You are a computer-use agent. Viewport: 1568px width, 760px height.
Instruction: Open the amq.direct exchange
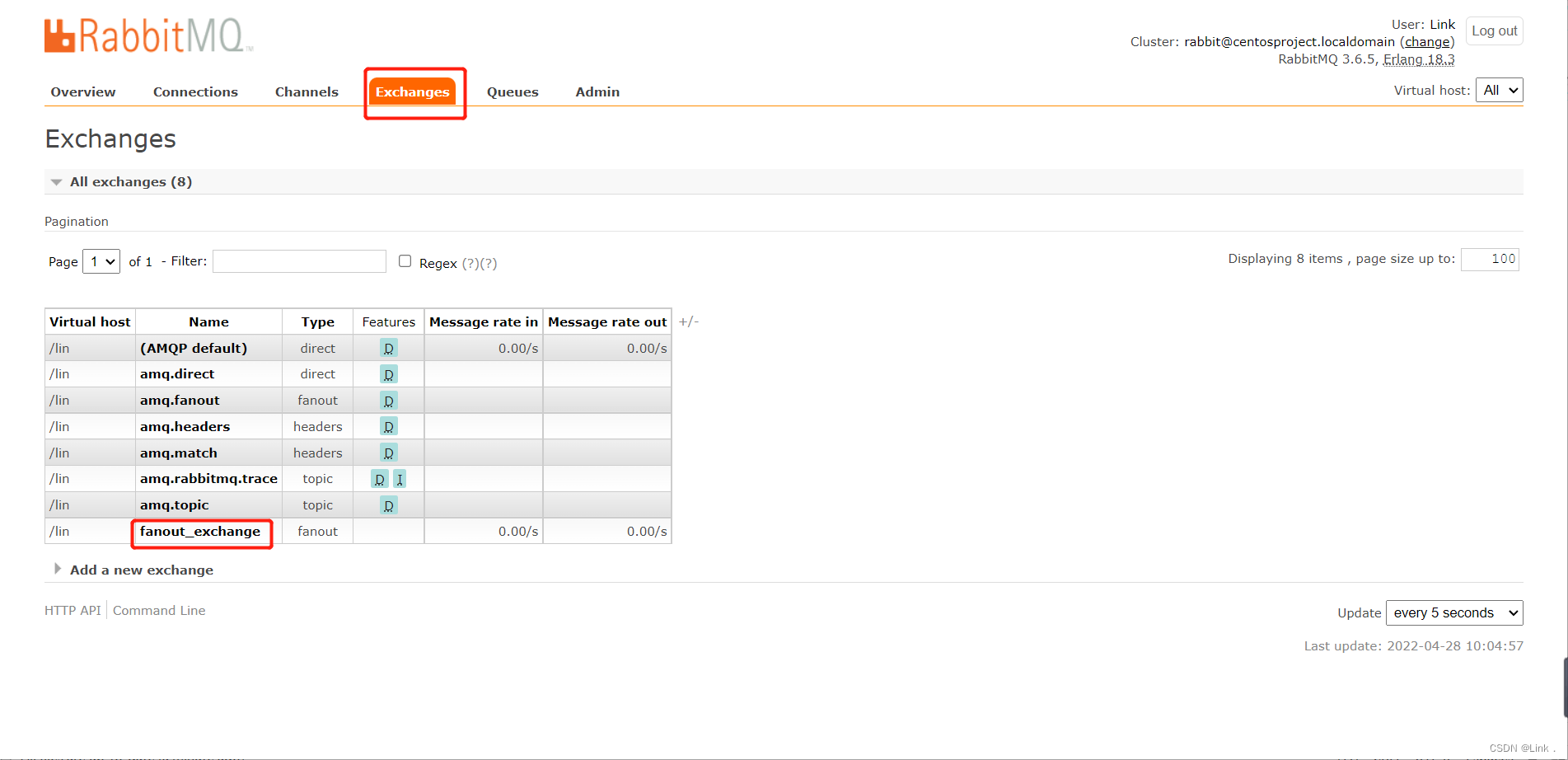coord(177,373)
